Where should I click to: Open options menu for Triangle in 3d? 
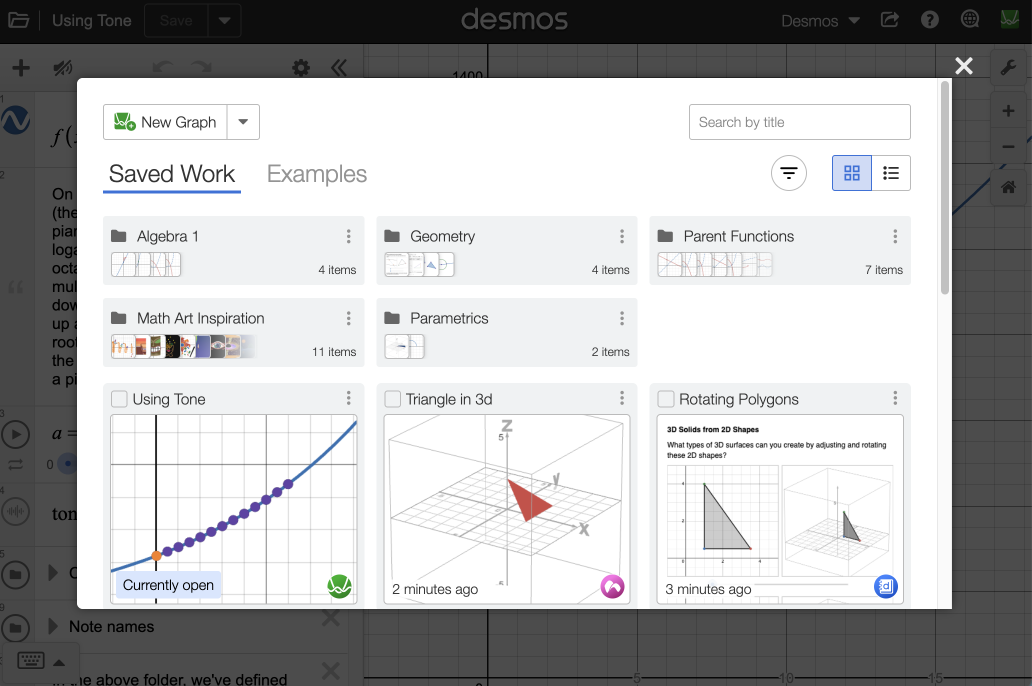coord(621,398)
